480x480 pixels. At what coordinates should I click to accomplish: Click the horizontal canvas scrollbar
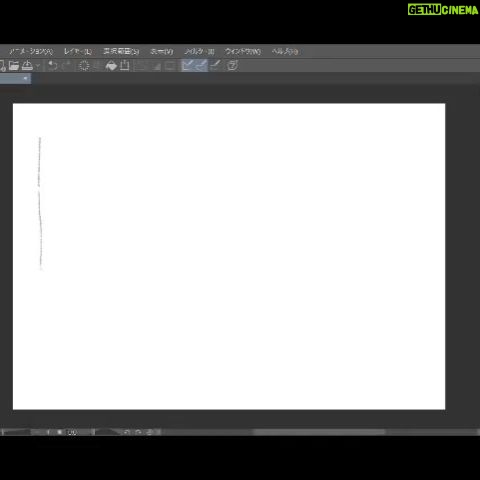click(x=319, y=432)
